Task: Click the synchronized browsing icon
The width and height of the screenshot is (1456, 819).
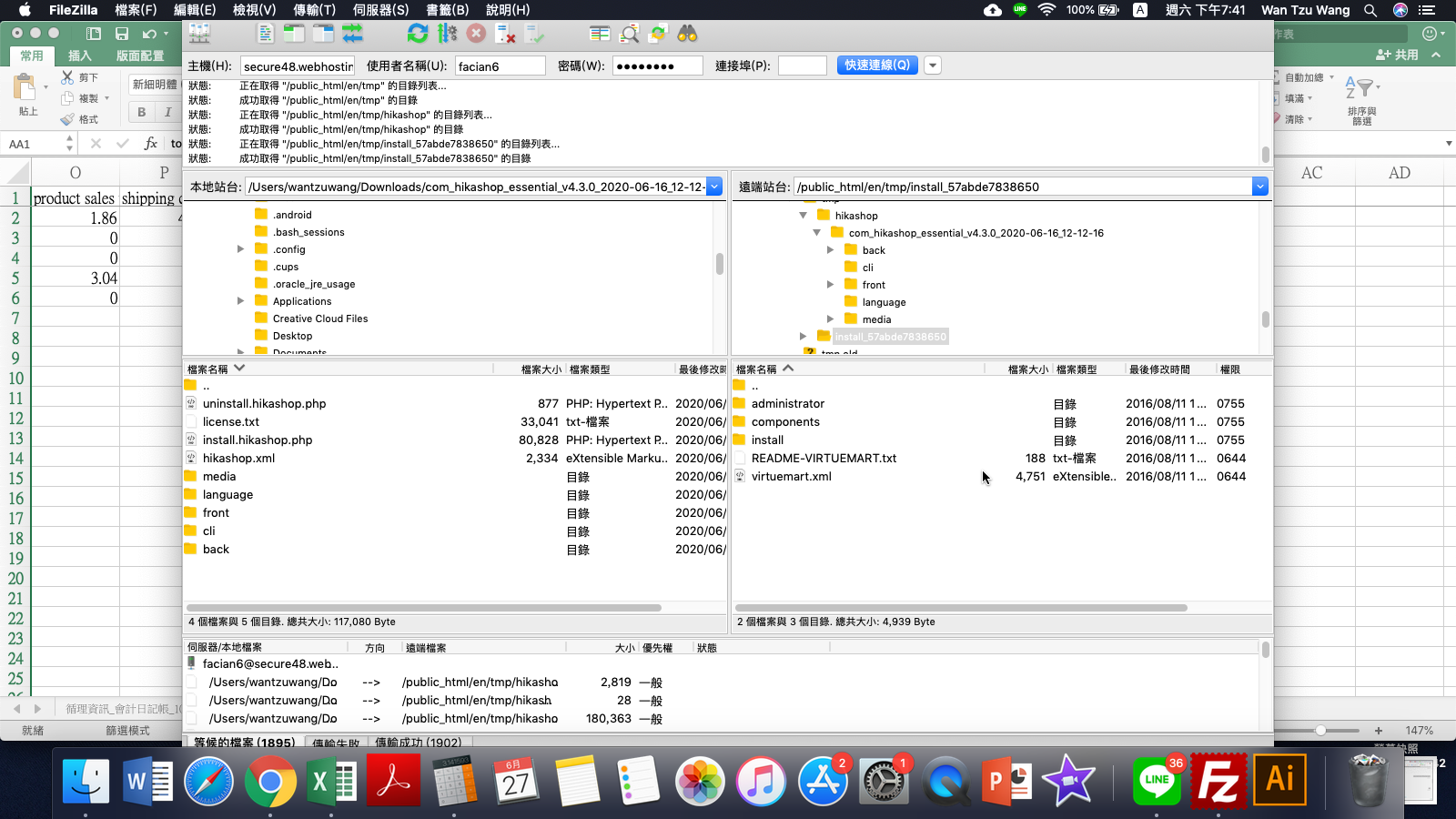Action: point(658,34)
